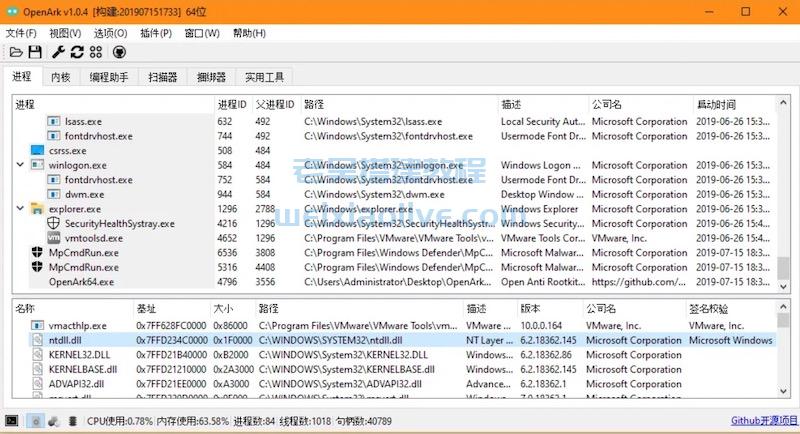Switch to the 内核 tab
Image resolution: width=800 pixels, height=434 pixels.
pyautogui.click(x=61, y=78)
